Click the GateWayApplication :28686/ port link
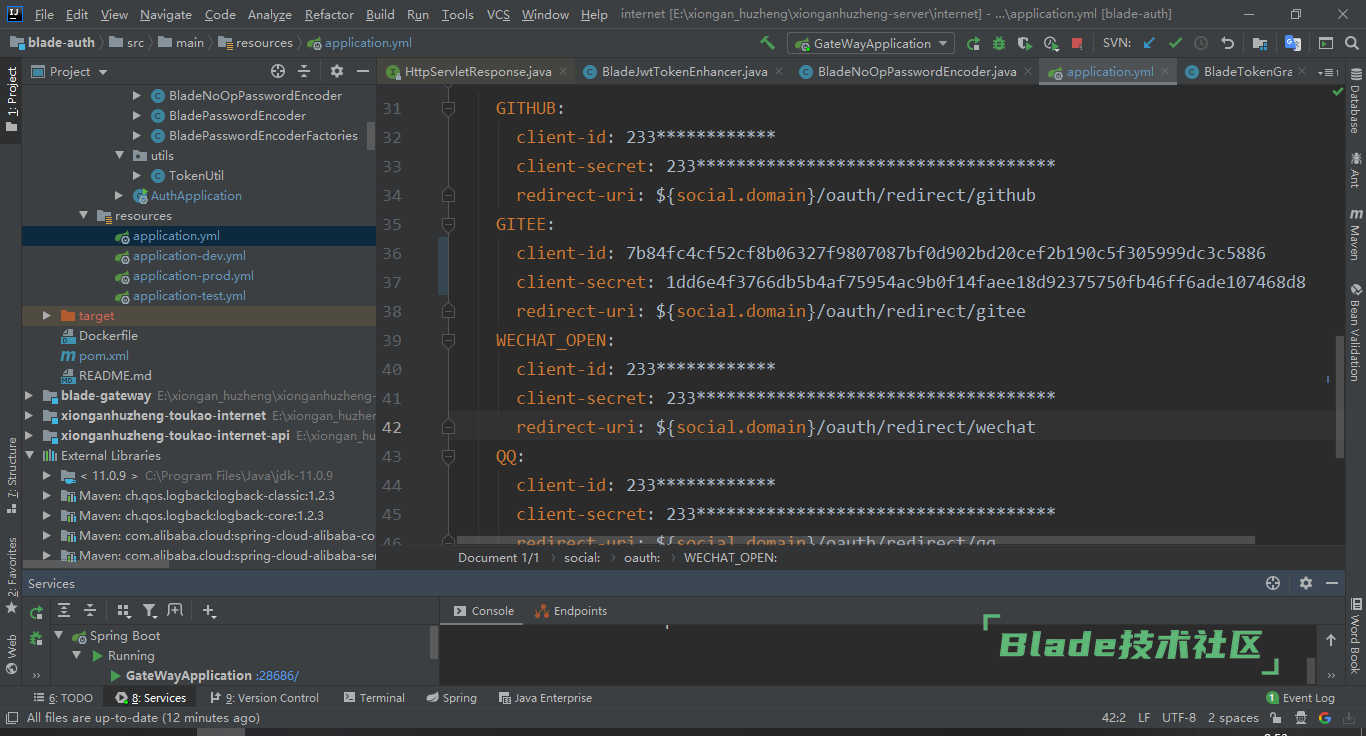This screenshot has width=1366, height=736. [x=276, y=676]
